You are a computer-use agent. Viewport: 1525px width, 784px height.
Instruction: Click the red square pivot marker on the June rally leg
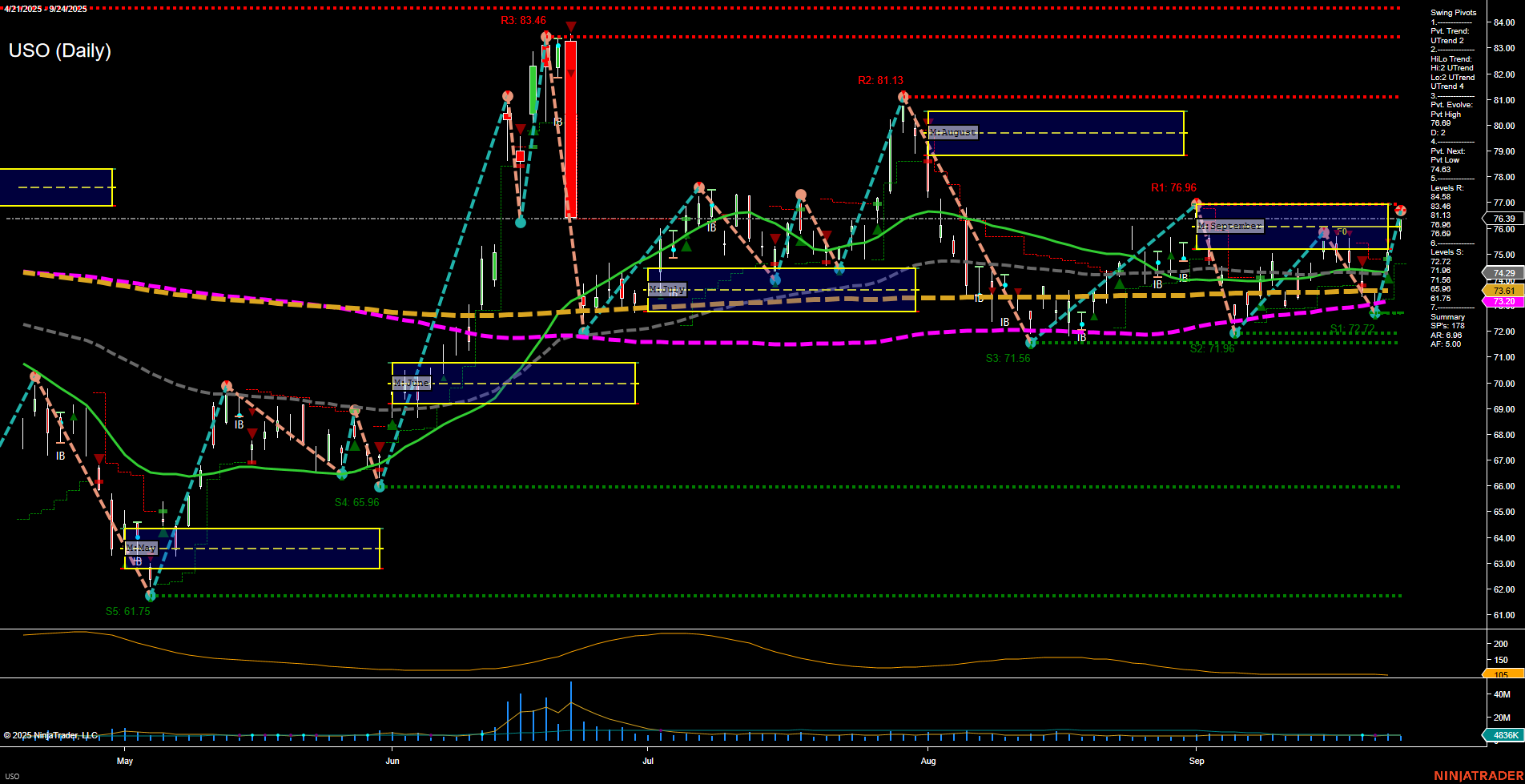click(520, 155)
